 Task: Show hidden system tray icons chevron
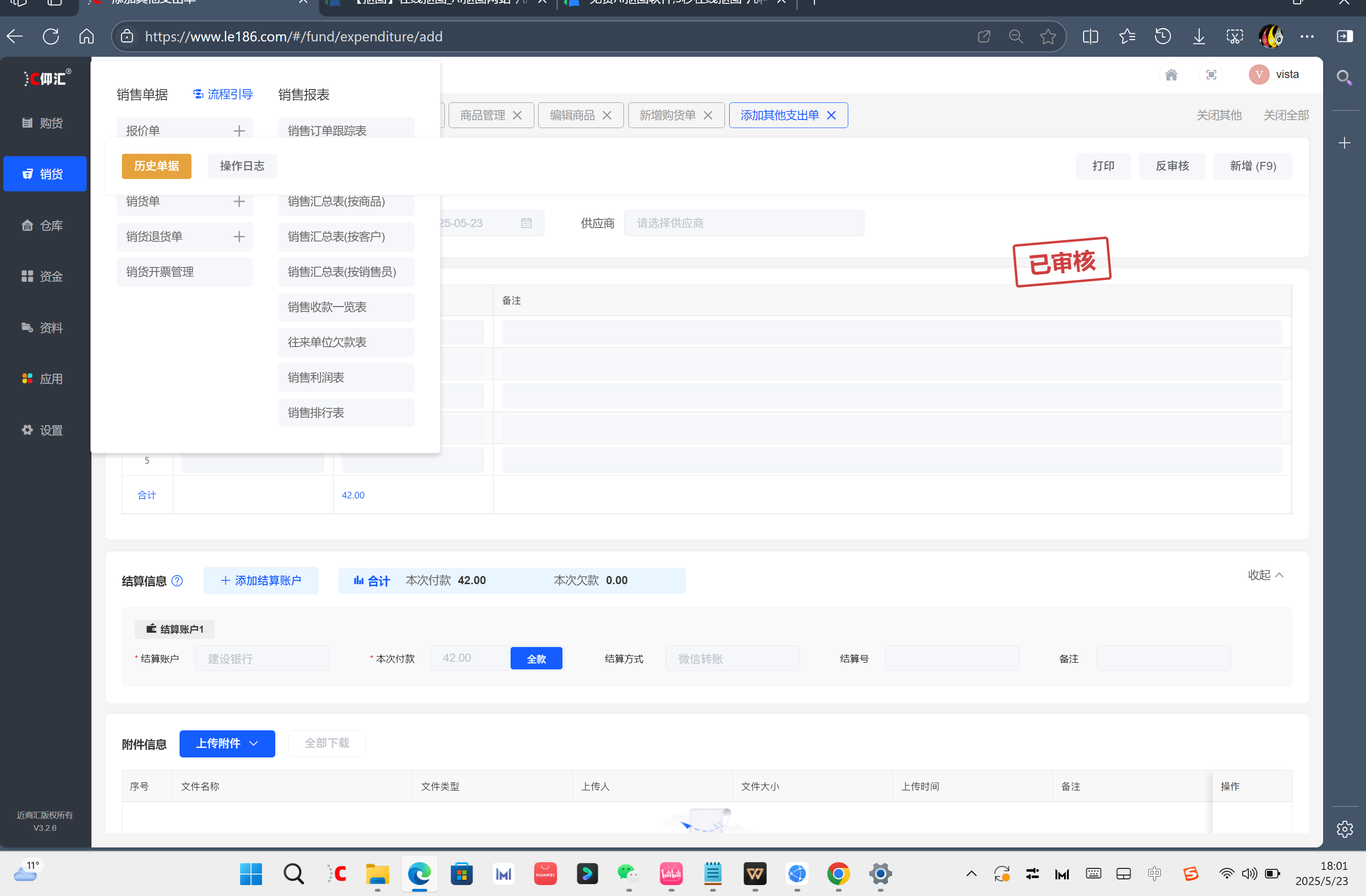(971, 874)
